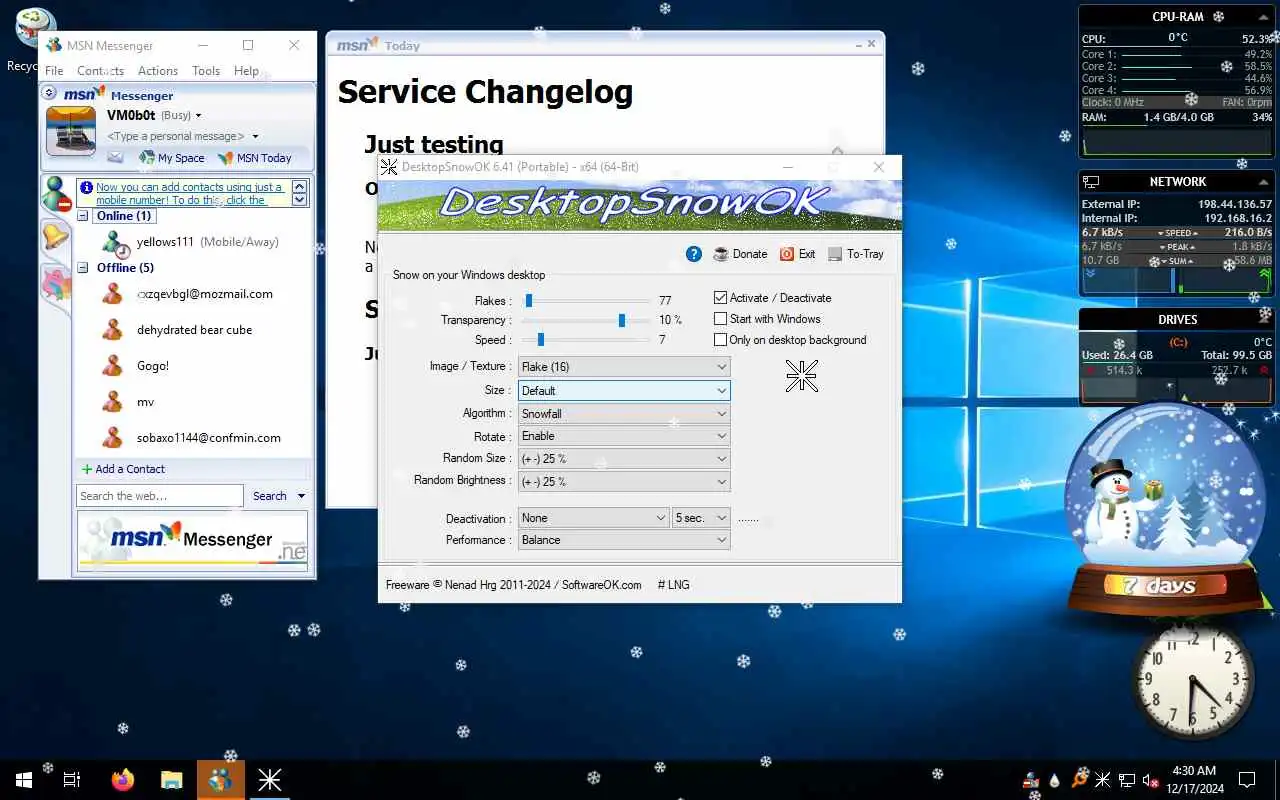
Task: Open the Random Brightness dropdown
Action: coord(624,482)
